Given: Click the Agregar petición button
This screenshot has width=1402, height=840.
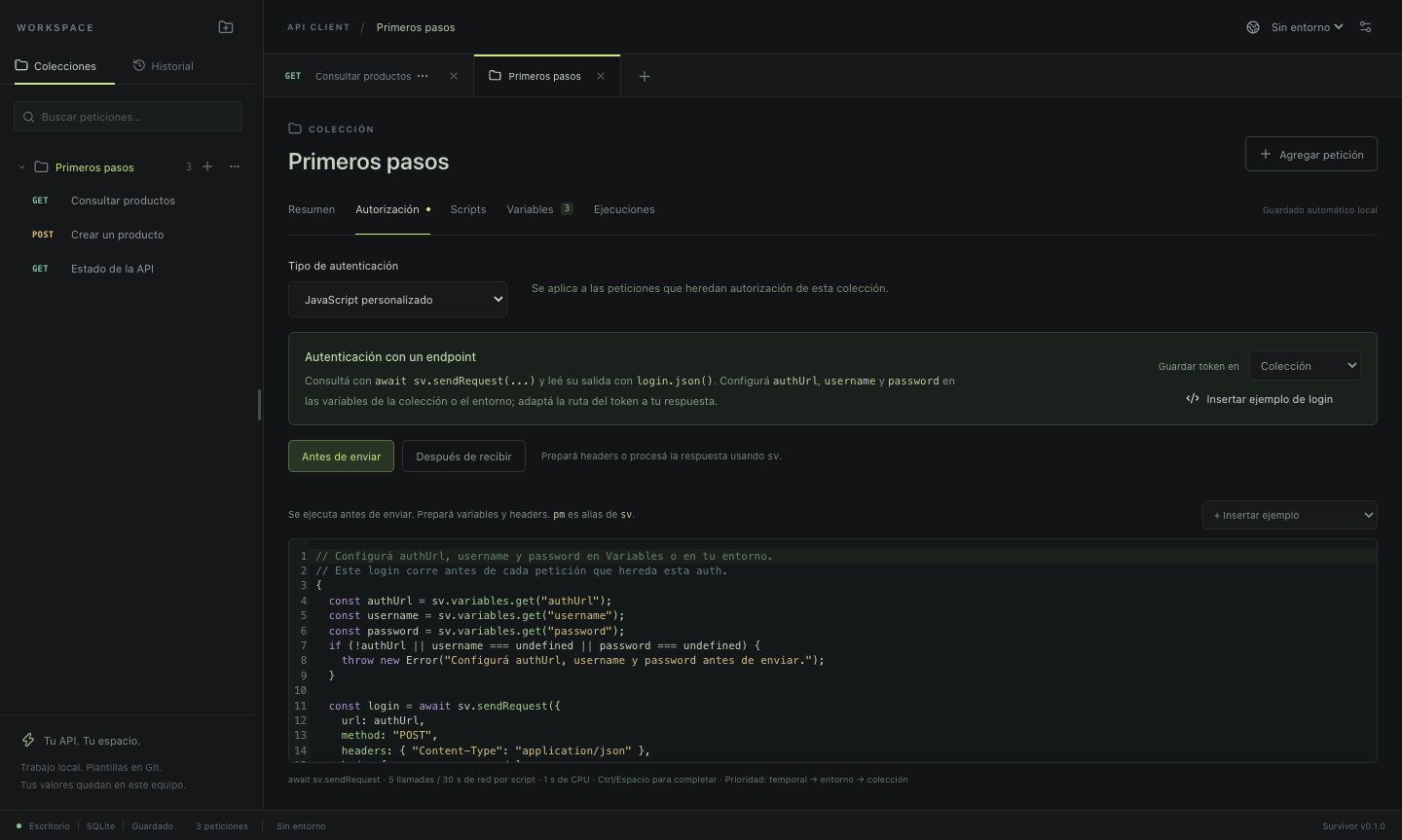Looking at the screenshot, I should point(1310,154).
